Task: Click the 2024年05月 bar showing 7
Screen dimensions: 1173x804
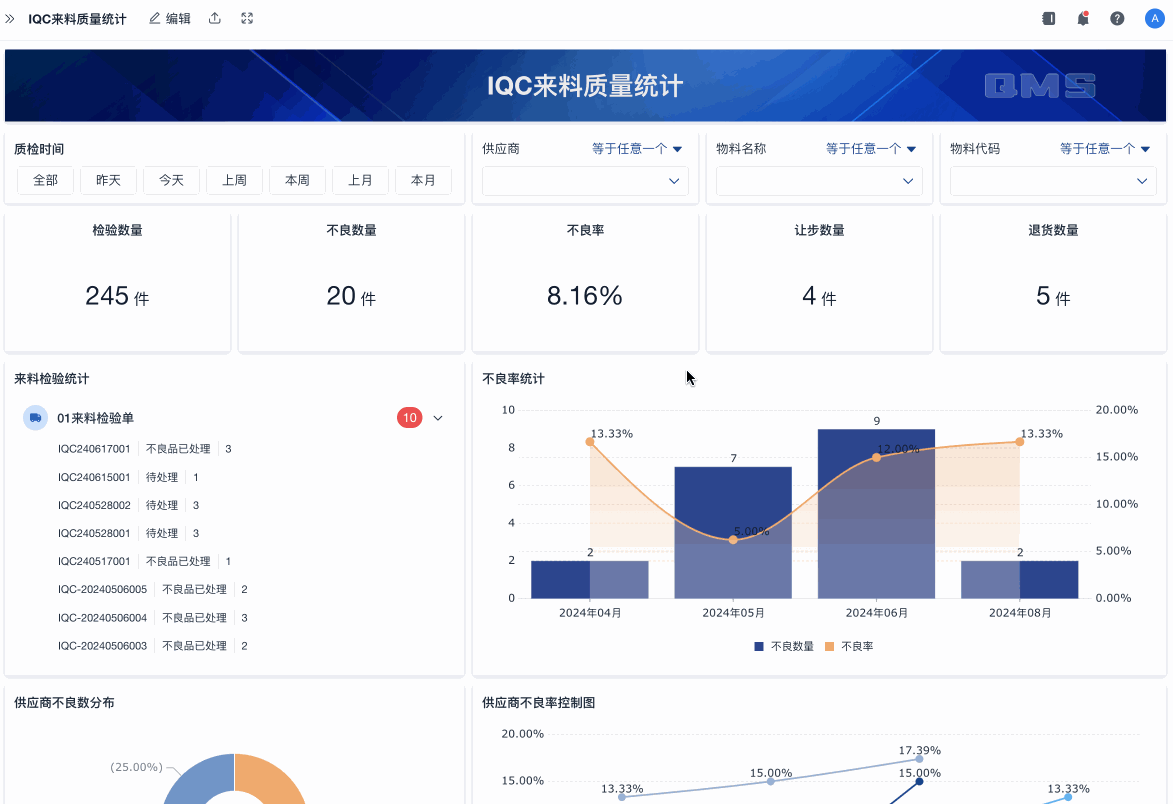Action: coord(733,533)
